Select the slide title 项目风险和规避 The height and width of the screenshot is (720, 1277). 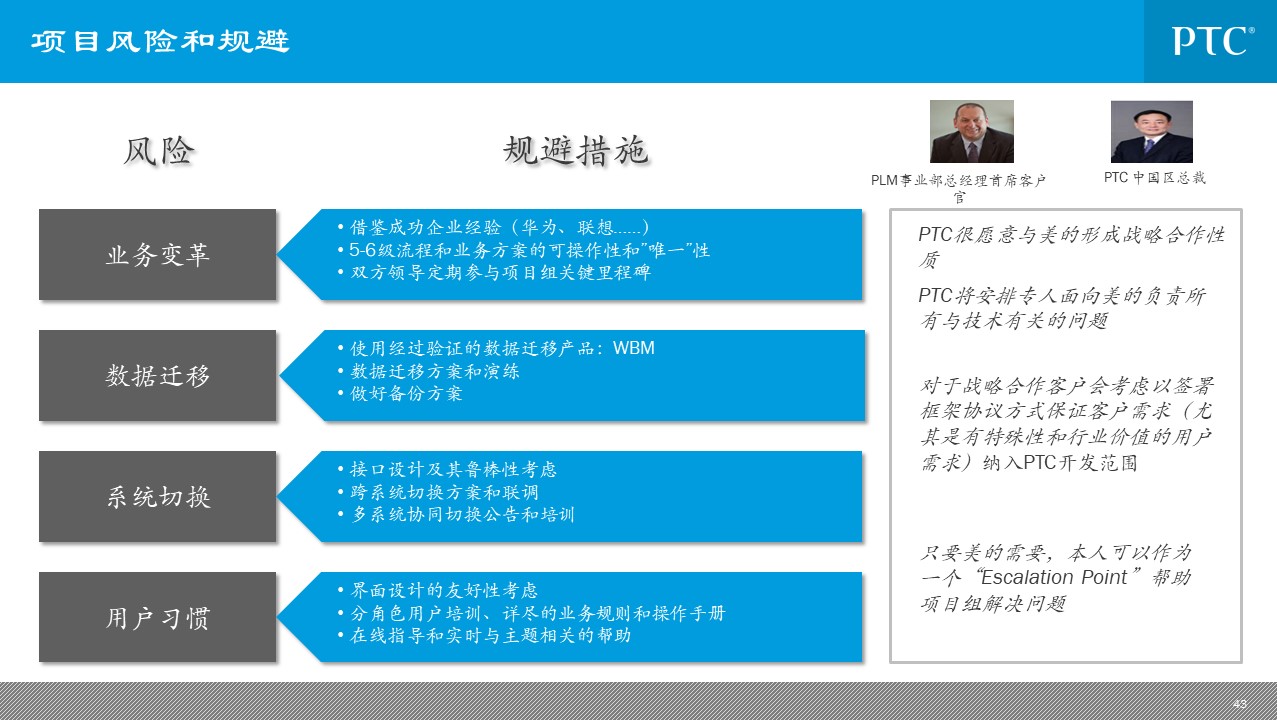tap(160, 42)
